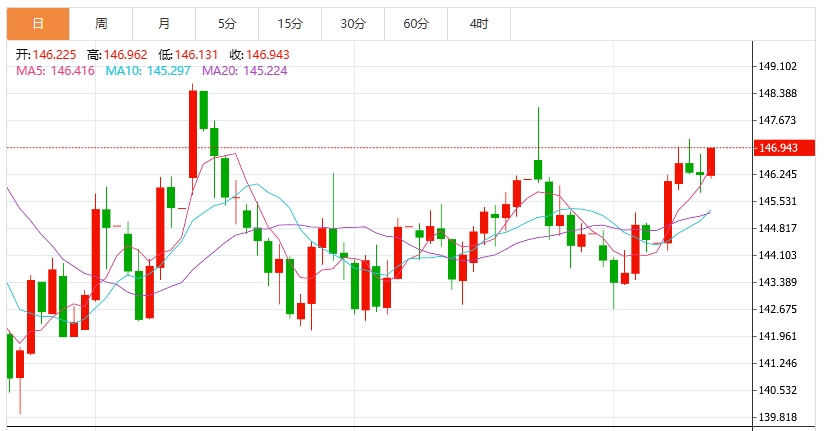The height and width of the screenshot is (431, 827).
Task: Open the 5分 timeframe tab
Action: point(227,24)
